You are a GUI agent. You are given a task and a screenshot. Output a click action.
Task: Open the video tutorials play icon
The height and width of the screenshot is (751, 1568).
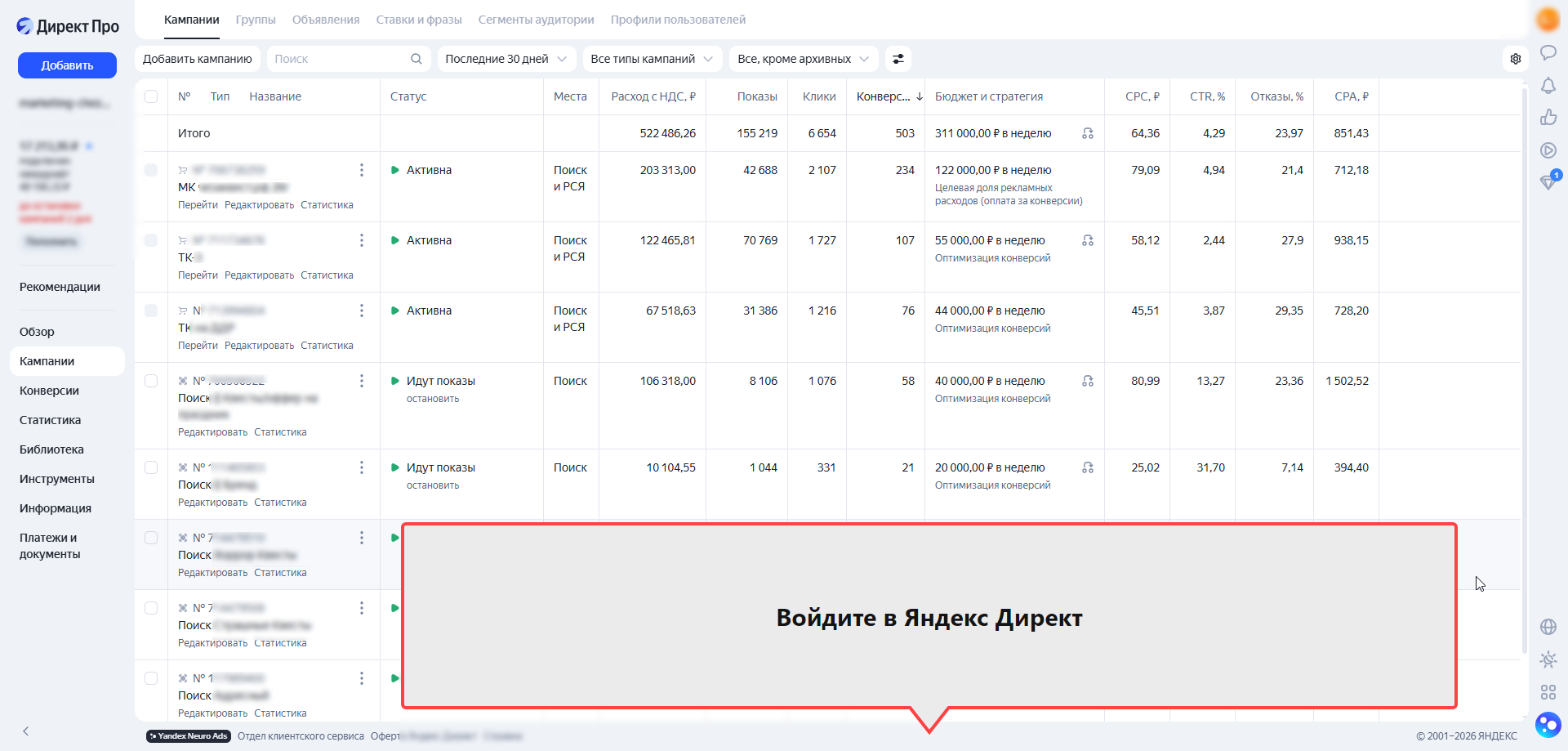pyautogui.click(x=1548, y=150)
